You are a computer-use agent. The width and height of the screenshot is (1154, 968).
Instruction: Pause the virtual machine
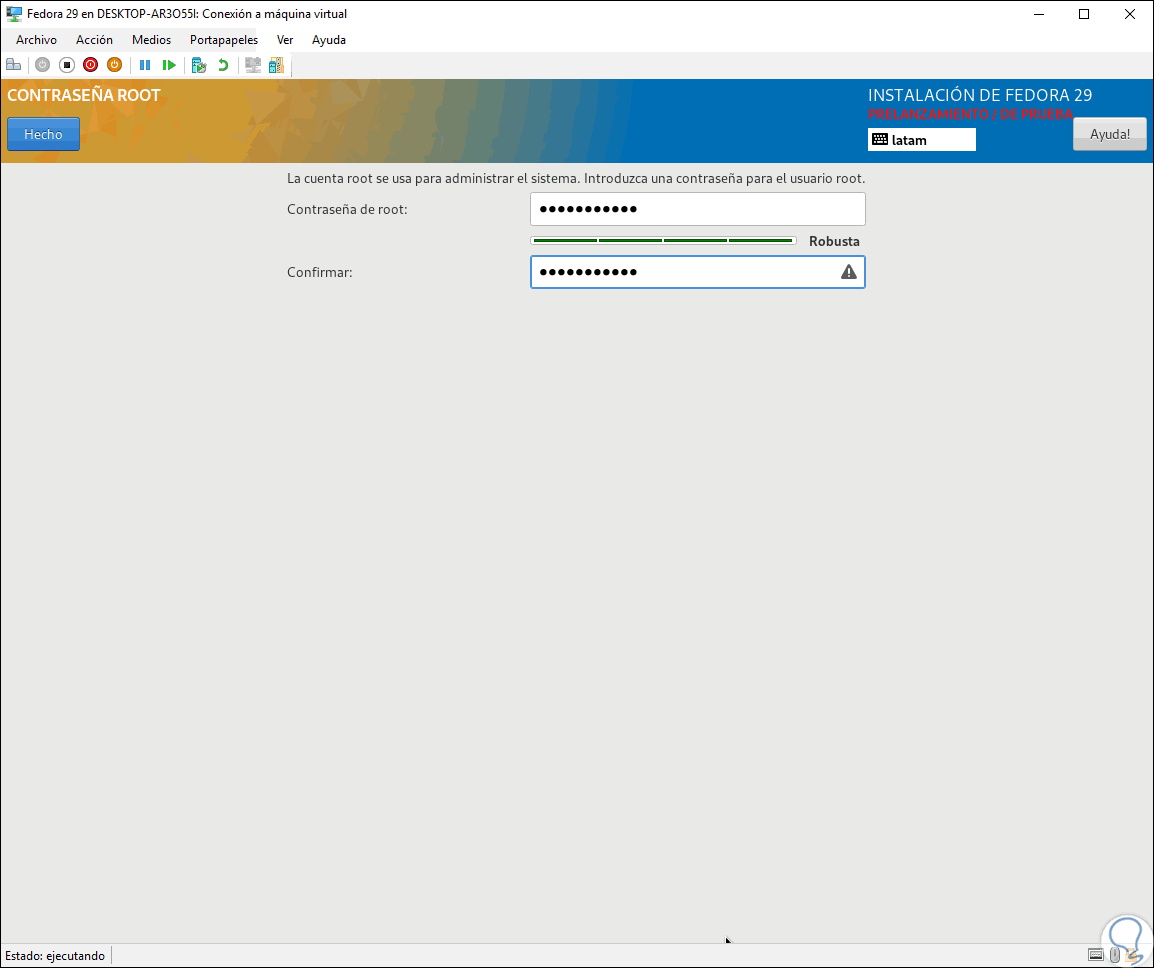145,65
